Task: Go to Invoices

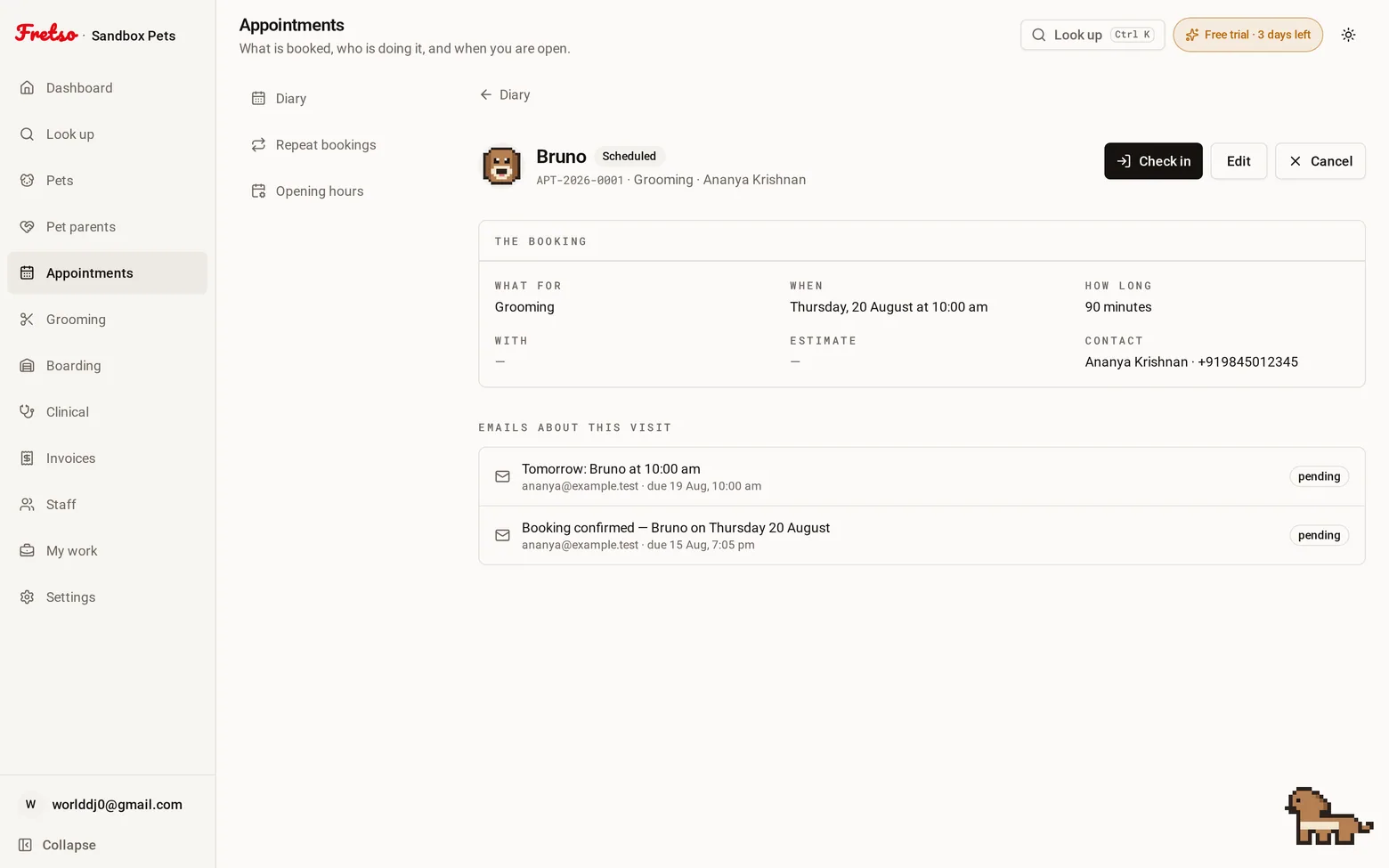Action: [x=107, y=458]
